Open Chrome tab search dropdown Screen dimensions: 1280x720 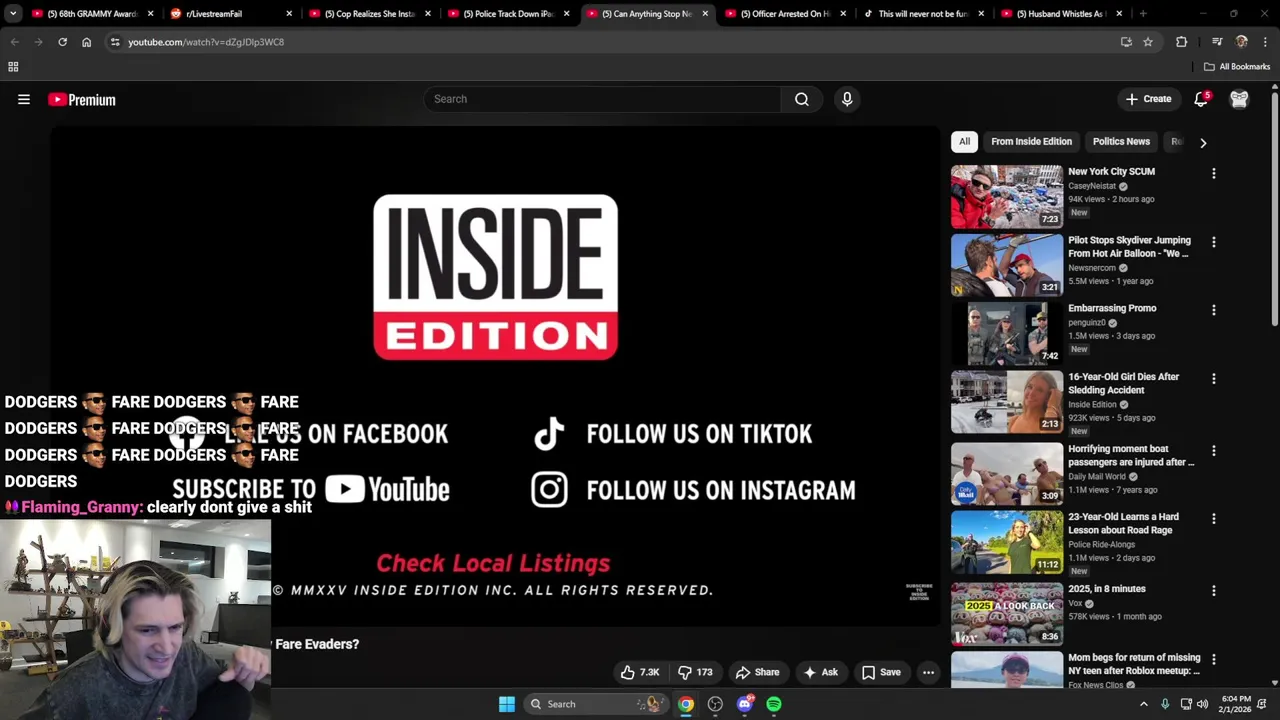(12, 14)
